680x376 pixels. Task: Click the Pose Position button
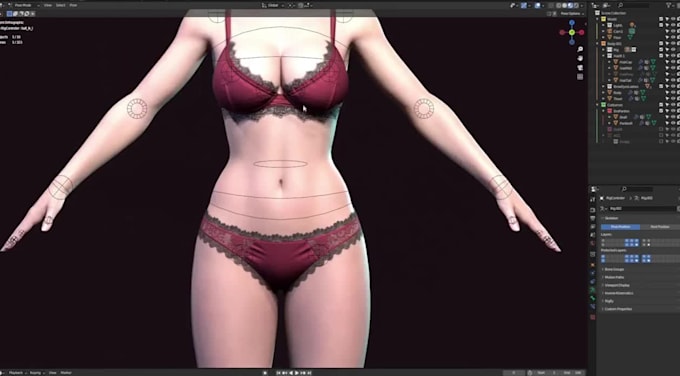click(x=620, y=227)
